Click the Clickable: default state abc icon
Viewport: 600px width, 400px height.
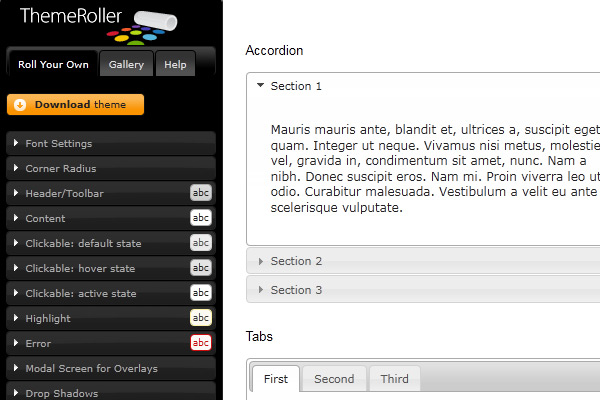point(201,243)
